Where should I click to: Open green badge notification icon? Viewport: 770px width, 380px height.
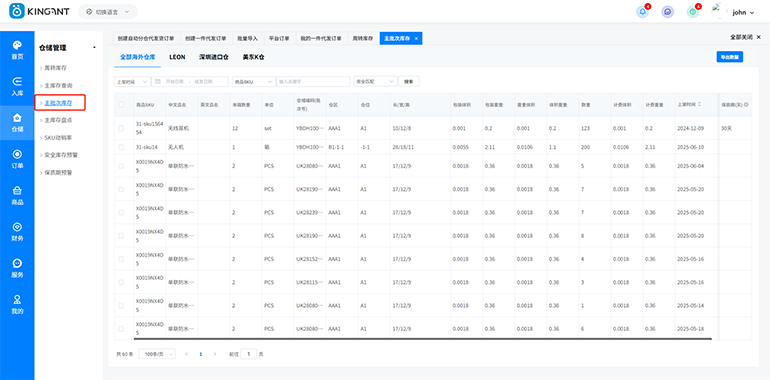(x=692, y=12)
